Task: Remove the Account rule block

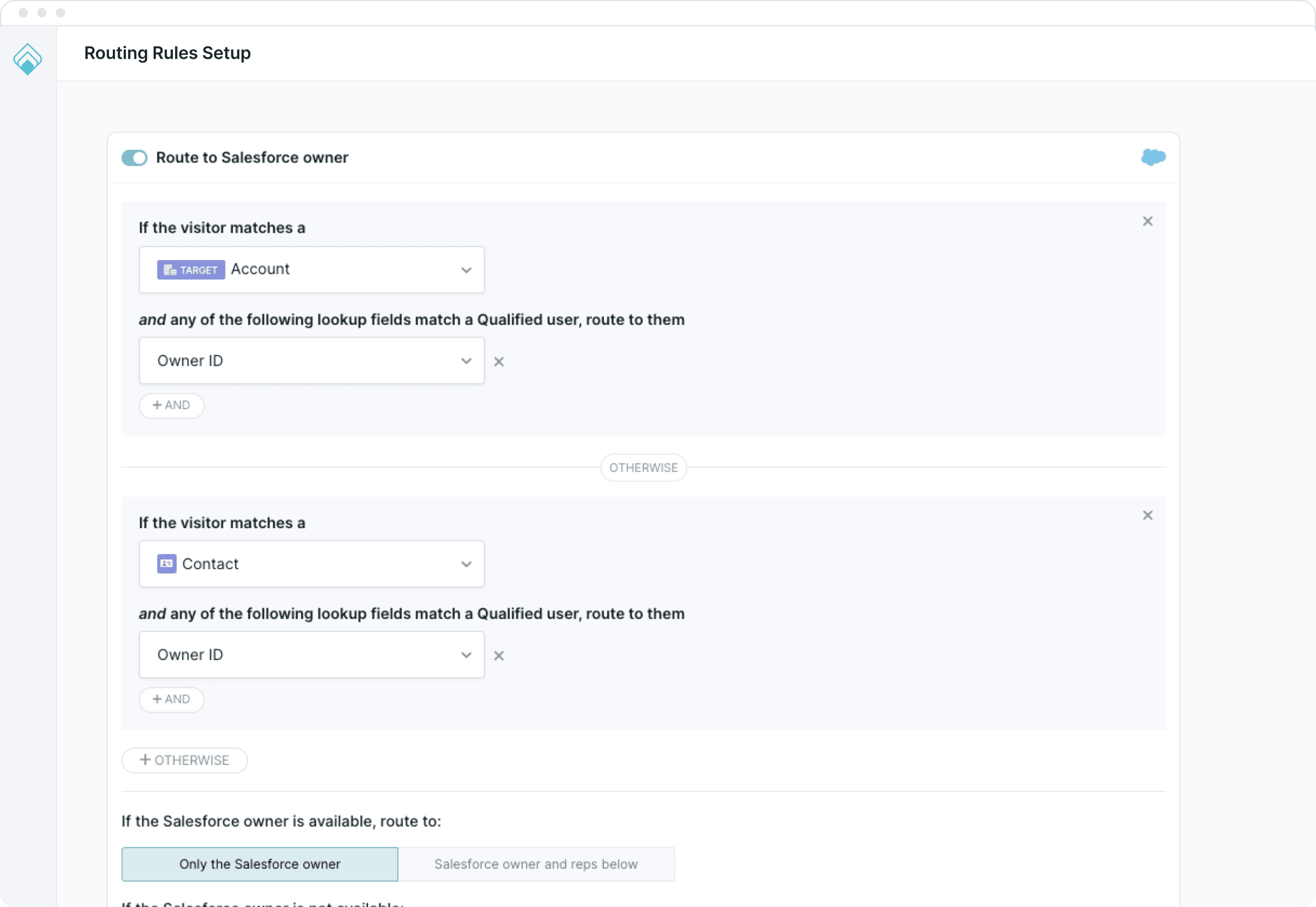Action: tap(1147, 221)
